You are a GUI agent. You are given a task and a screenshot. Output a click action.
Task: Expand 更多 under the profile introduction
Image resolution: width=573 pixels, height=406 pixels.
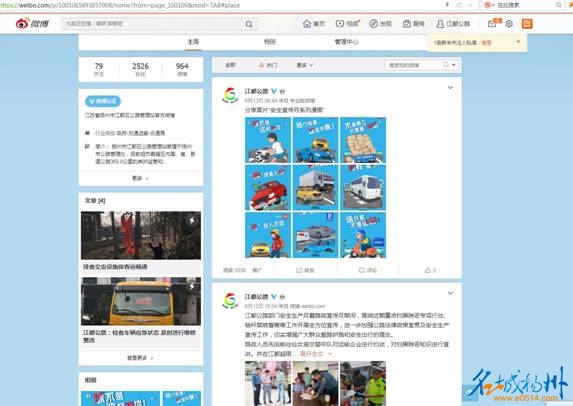click(x=140, y=178)
